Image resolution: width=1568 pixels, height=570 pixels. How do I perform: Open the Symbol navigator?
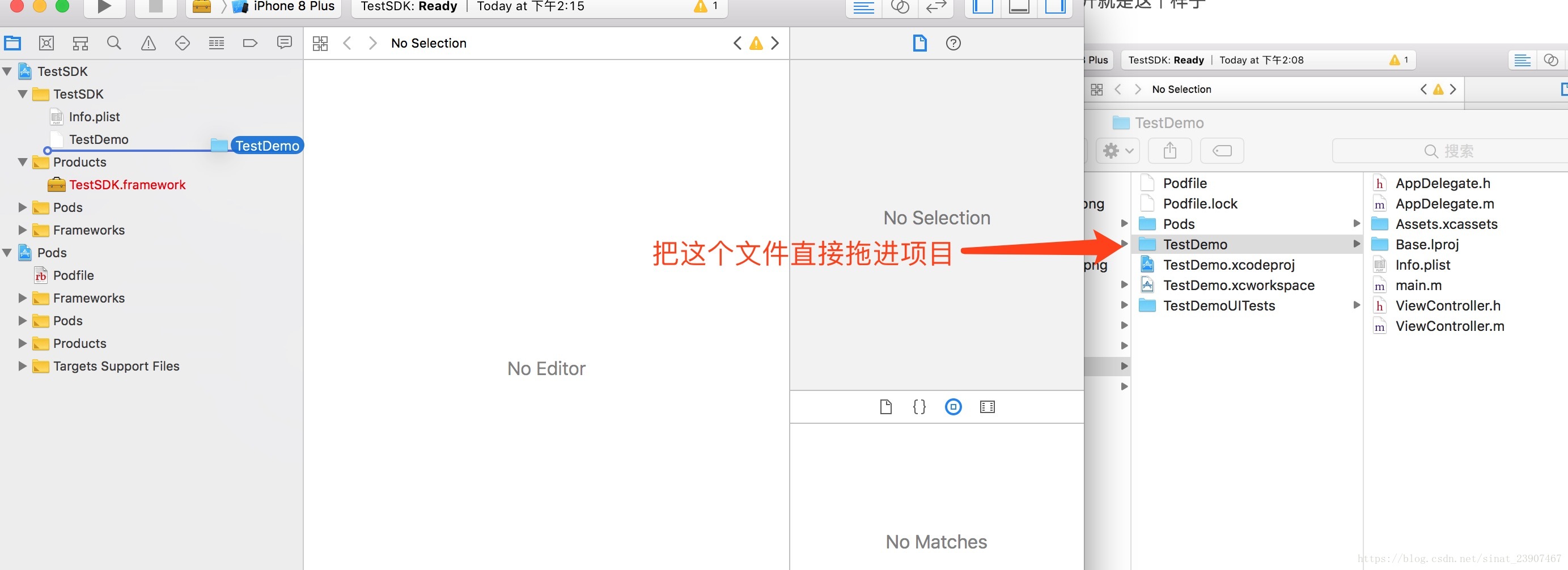[80, 43]
